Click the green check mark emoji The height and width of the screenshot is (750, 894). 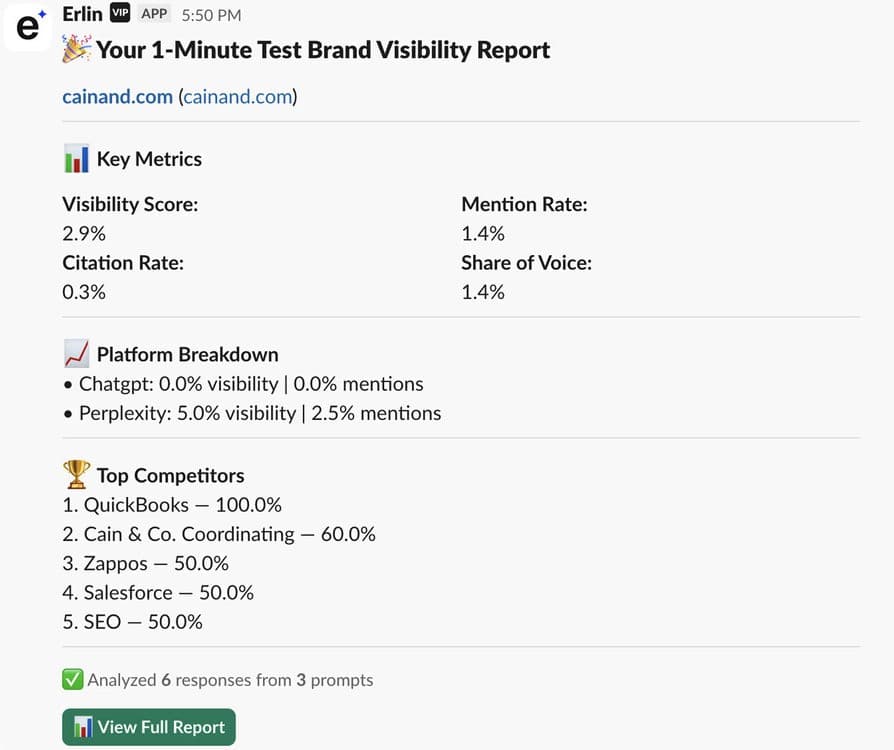tap(72, 679)
